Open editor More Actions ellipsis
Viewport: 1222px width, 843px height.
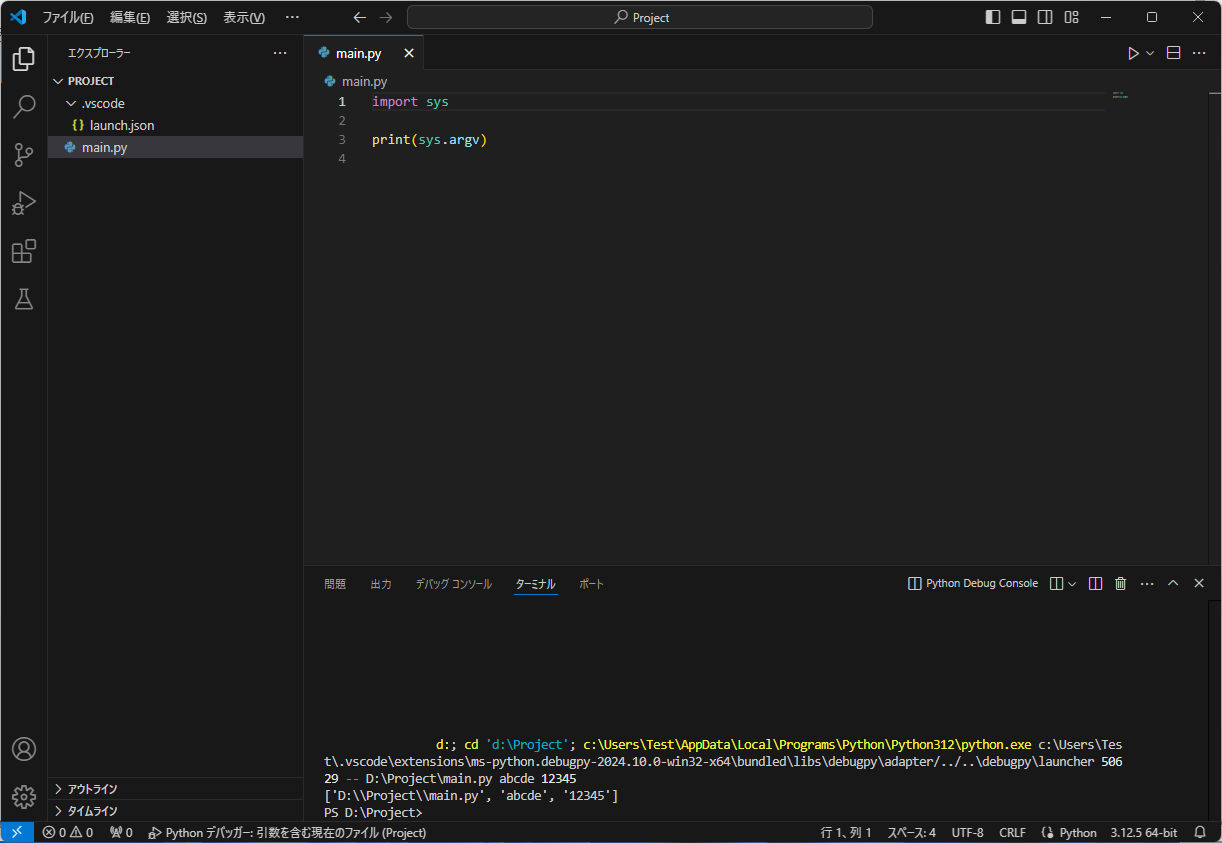click(1199, 53)
